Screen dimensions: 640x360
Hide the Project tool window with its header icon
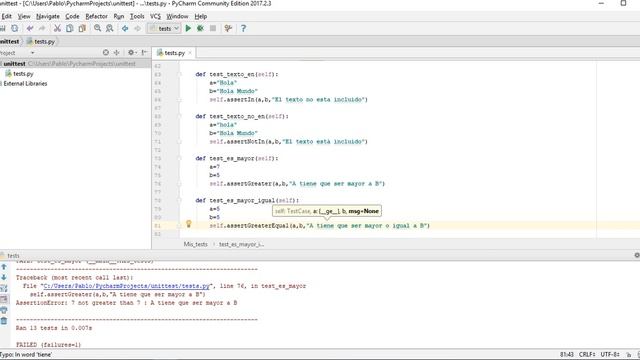[x=144, y=53]
